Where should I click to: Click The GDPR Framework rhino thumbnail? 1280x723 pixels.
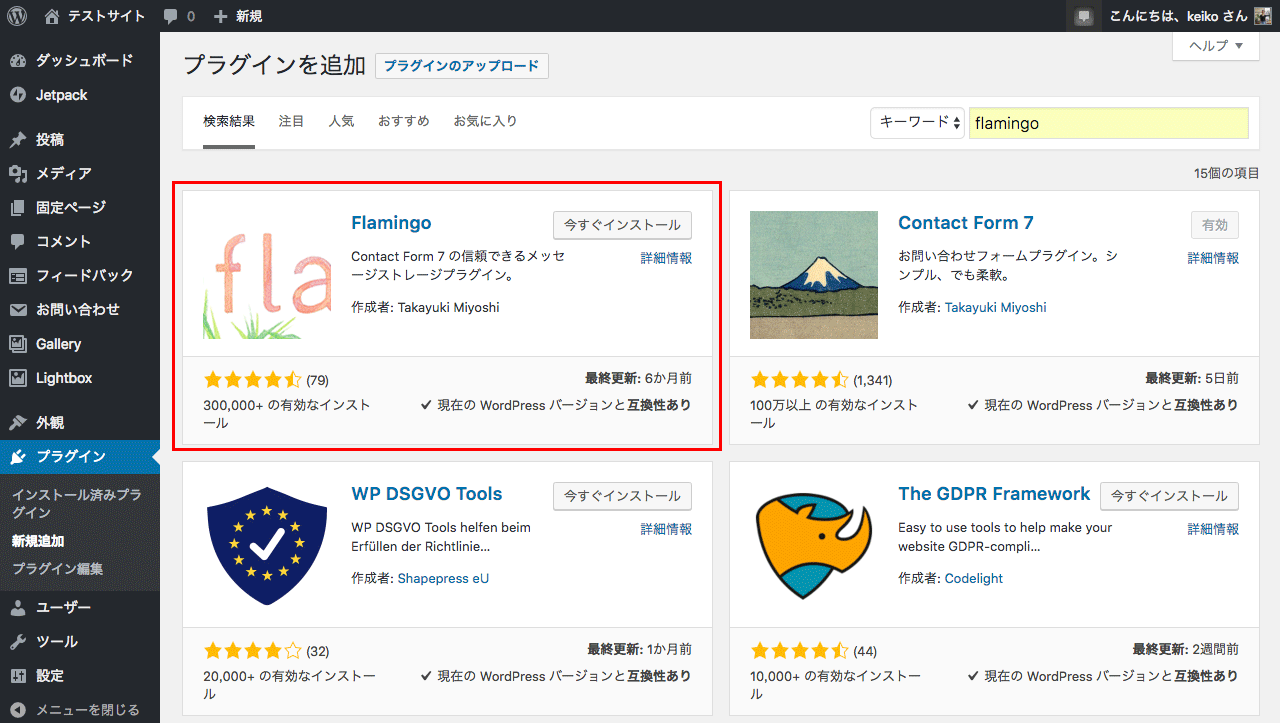(814, 546)
